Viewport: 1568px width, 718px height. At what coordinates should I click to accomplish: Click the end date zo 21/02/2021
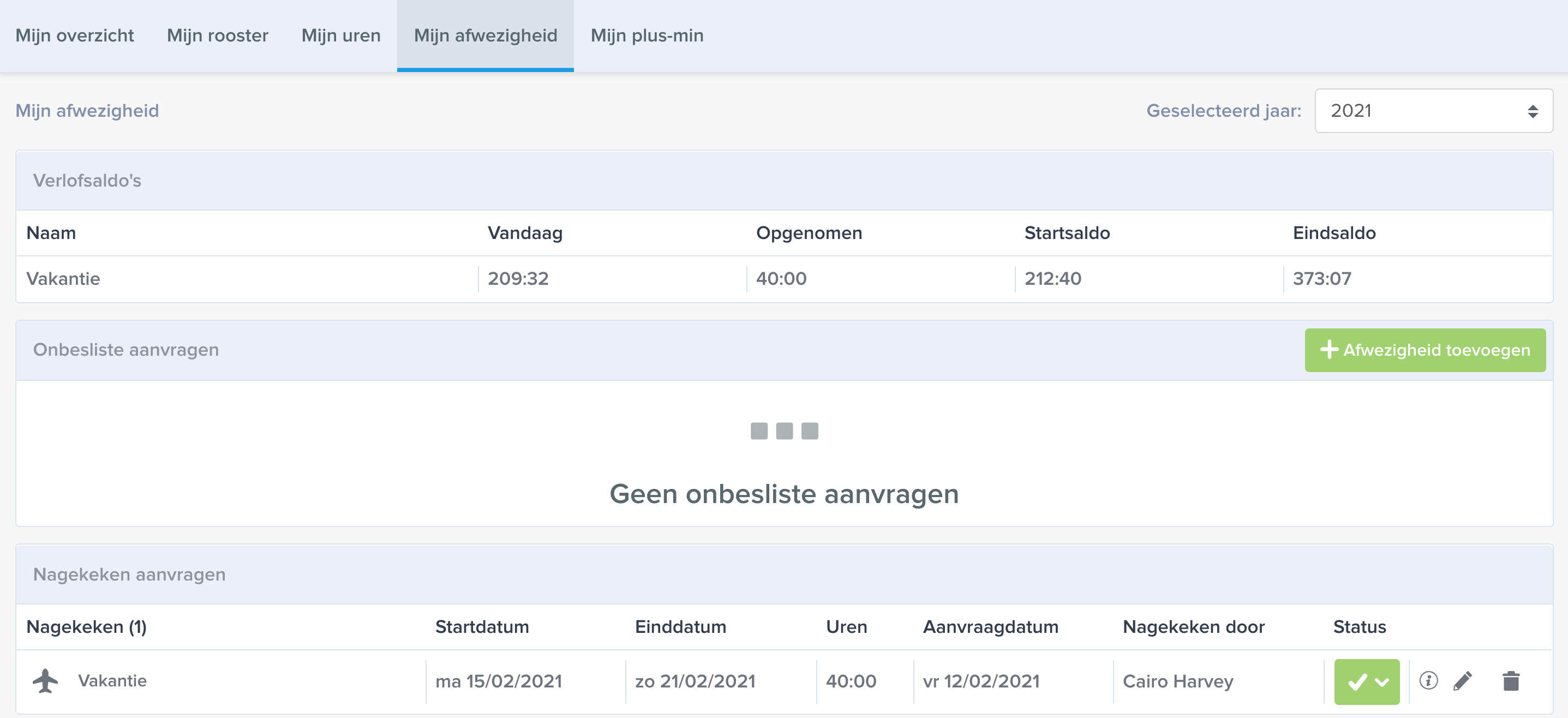tap(695, 681)
